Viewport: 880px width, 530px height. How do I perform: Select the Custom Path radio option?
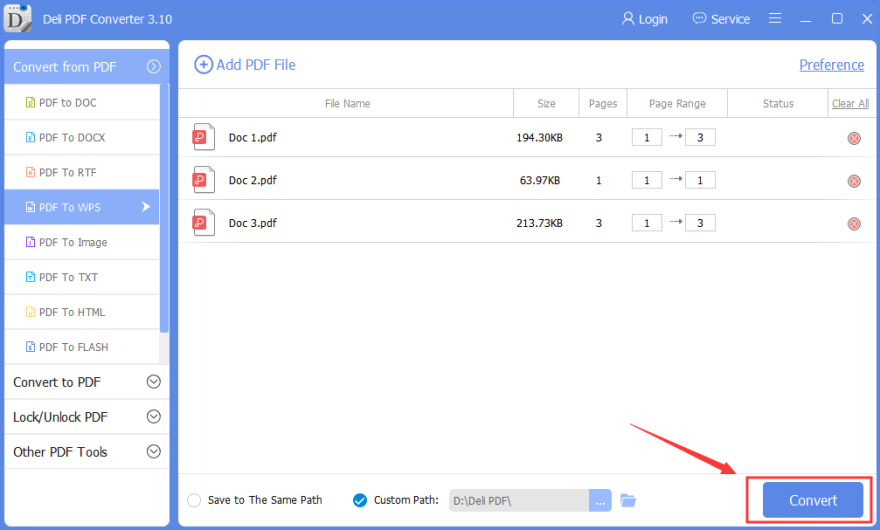point(360,500)
